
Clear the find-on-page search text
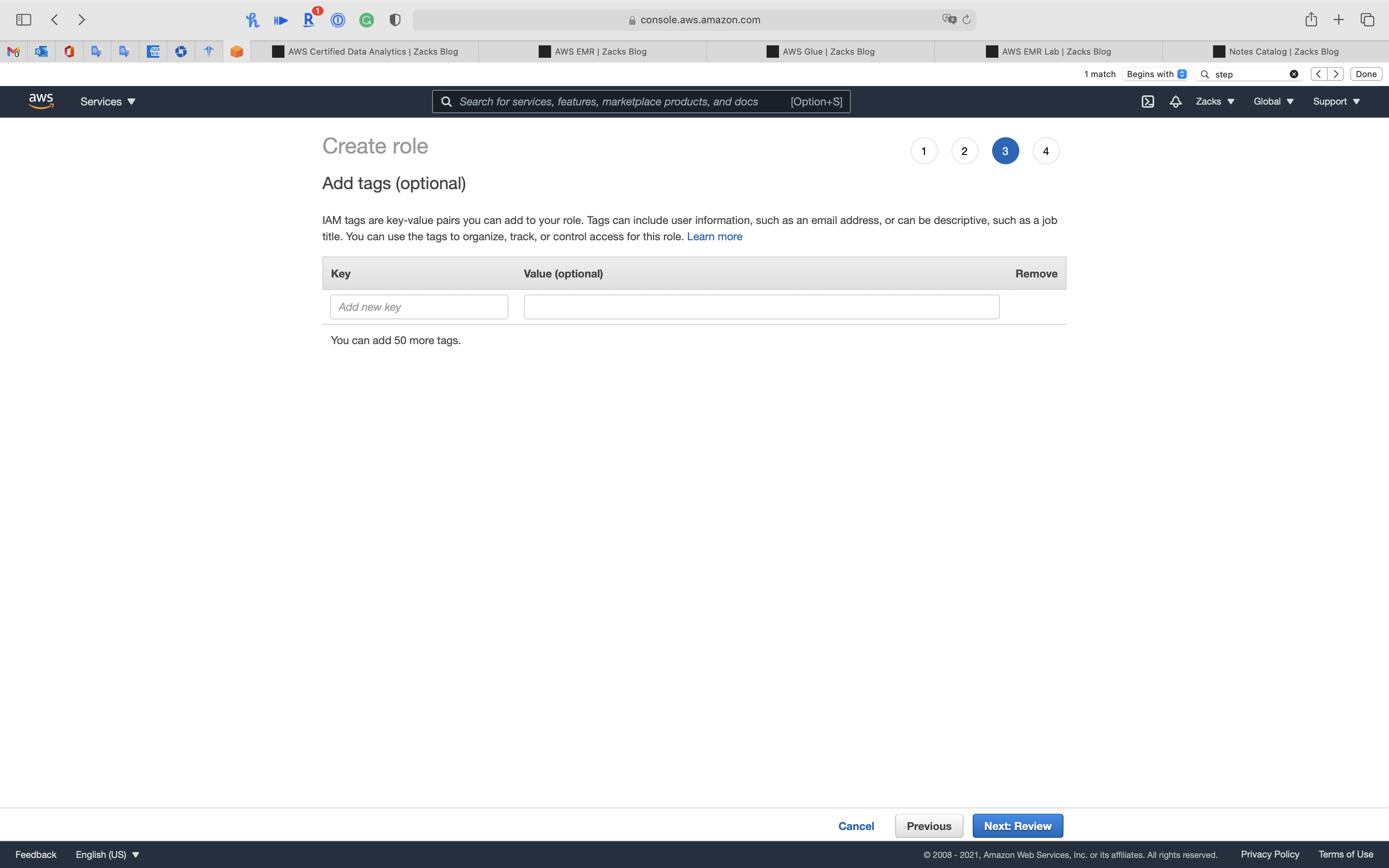1294,74
